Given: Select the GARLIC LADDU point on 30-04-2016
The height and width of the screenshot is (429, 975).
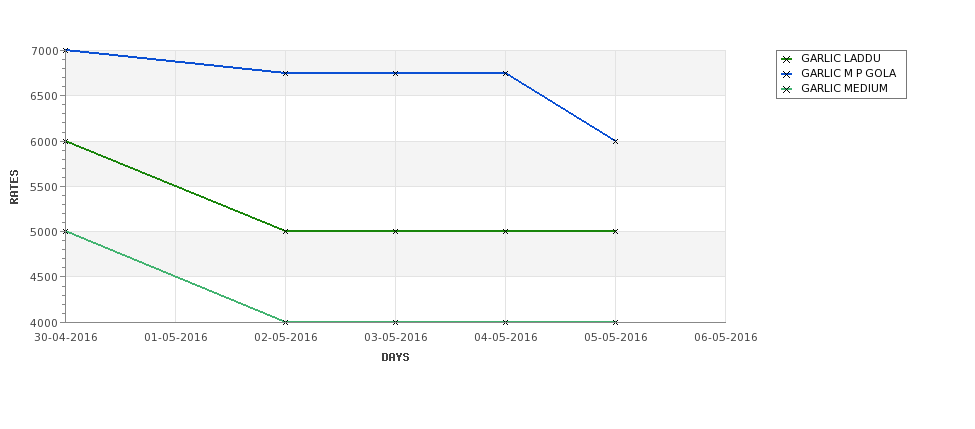Looking at the screenshot, I should [65, 141].
